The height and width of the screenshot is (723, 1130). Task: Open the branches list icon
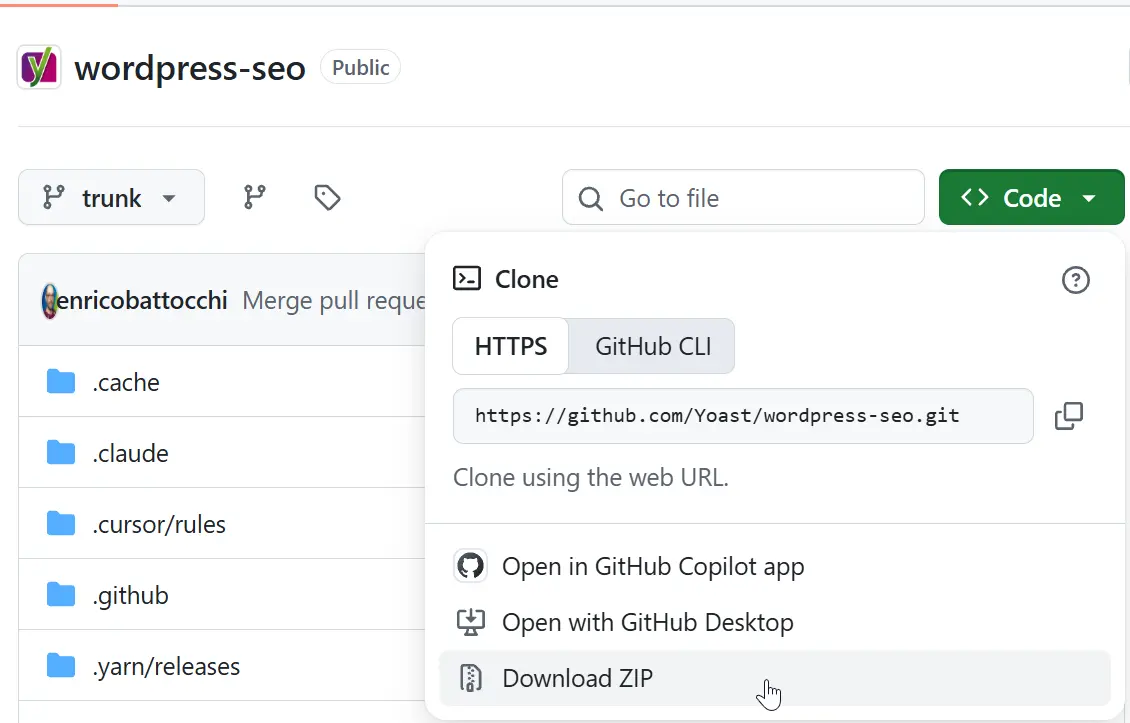pos(254,197)
